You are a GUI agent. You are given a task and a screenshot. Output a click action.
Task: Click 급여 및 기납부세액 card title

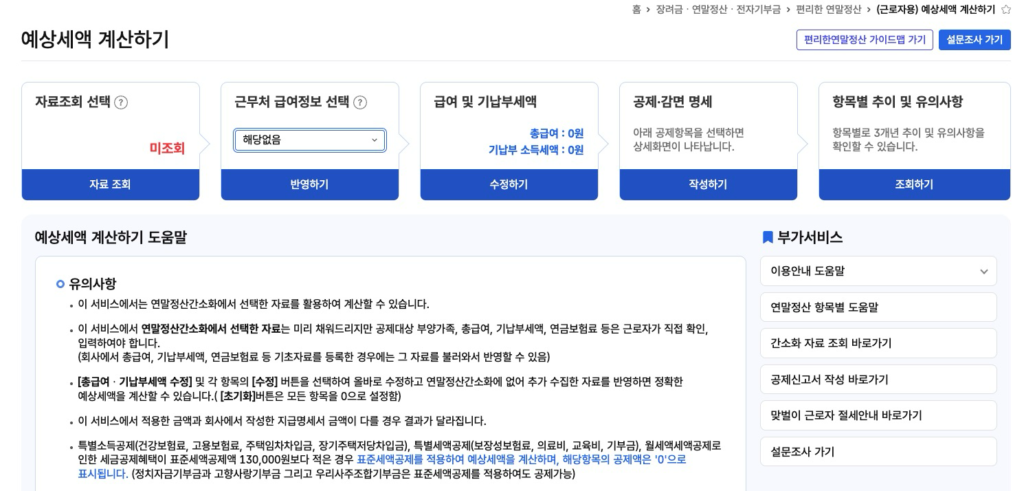485,102
